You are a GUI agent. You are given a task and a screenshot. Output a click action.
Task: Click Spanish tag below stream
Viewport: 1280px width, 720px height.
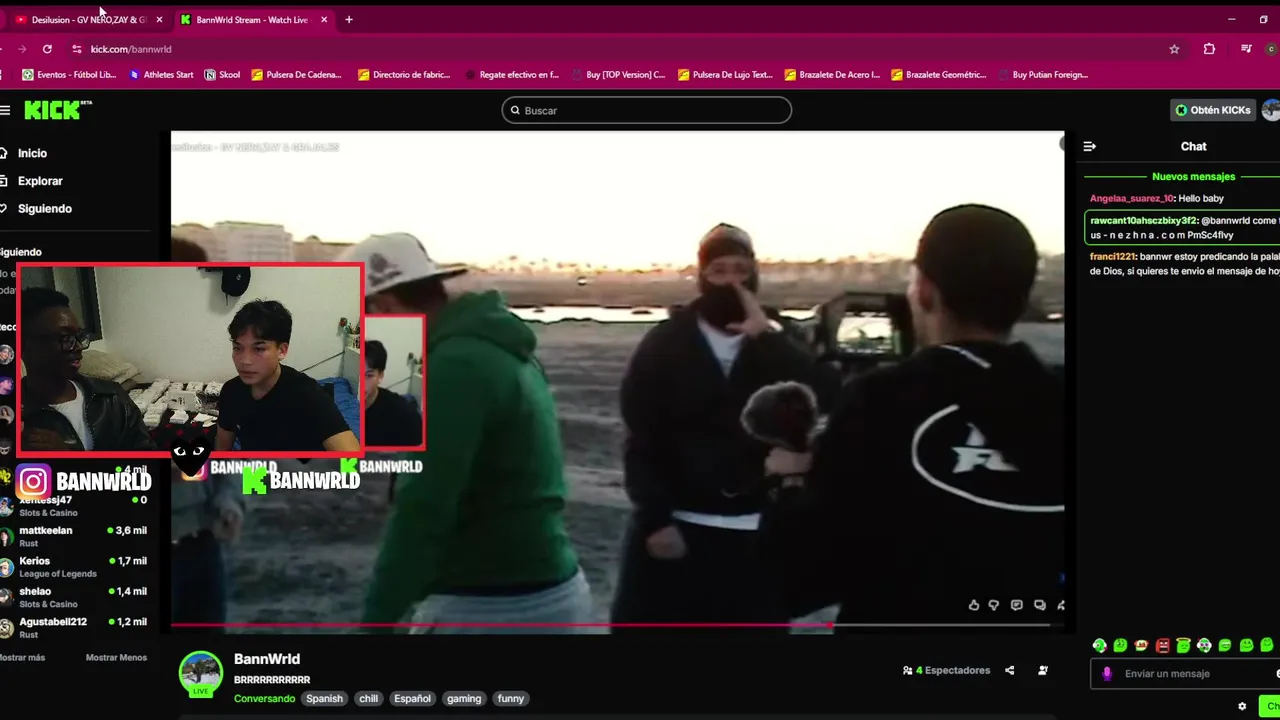coord(324,699)
